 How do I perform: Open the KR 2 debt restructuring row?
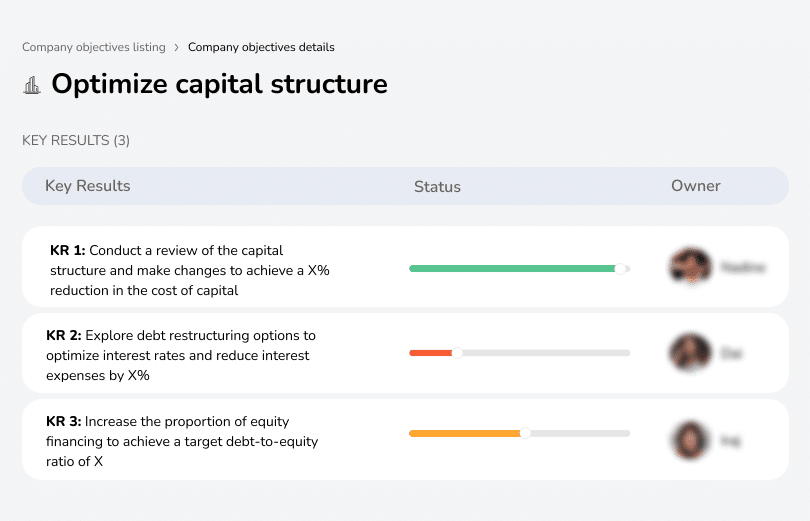(x=180, y=356)
